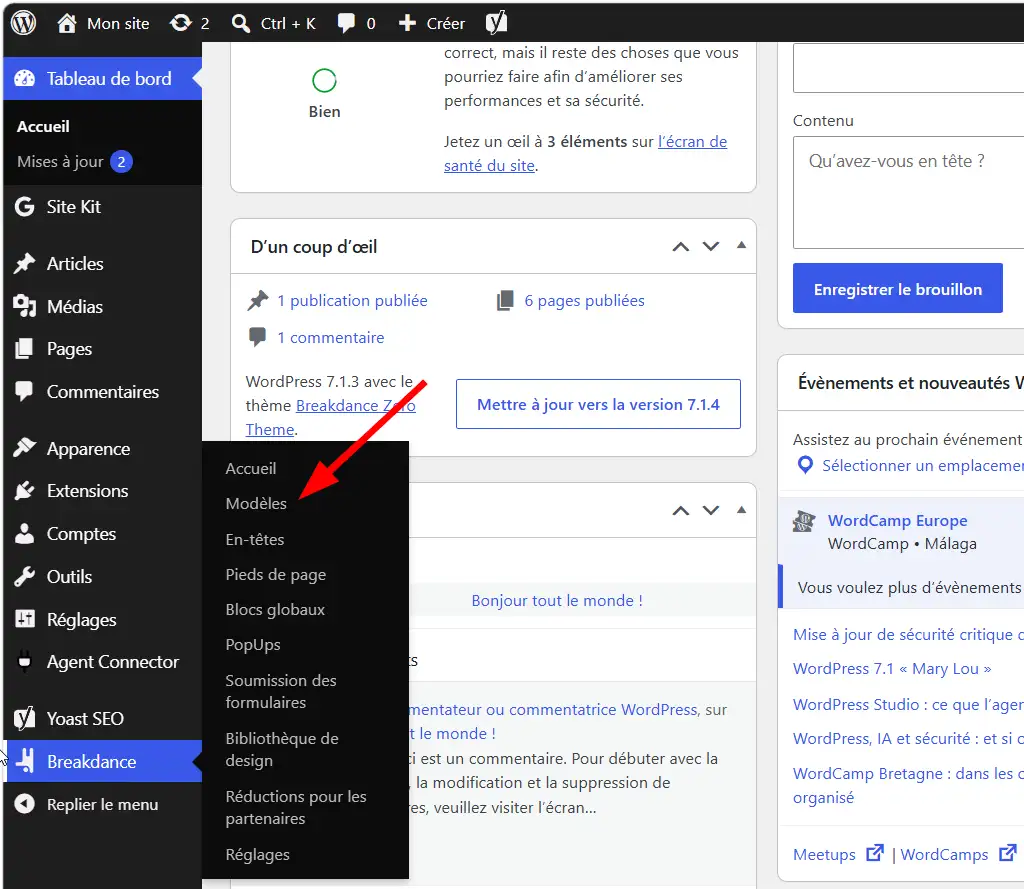Click Mettre à jour vers la version 7.1.4
The image size is (1024, 889).
pyautogui.click(x=598, y=404)
